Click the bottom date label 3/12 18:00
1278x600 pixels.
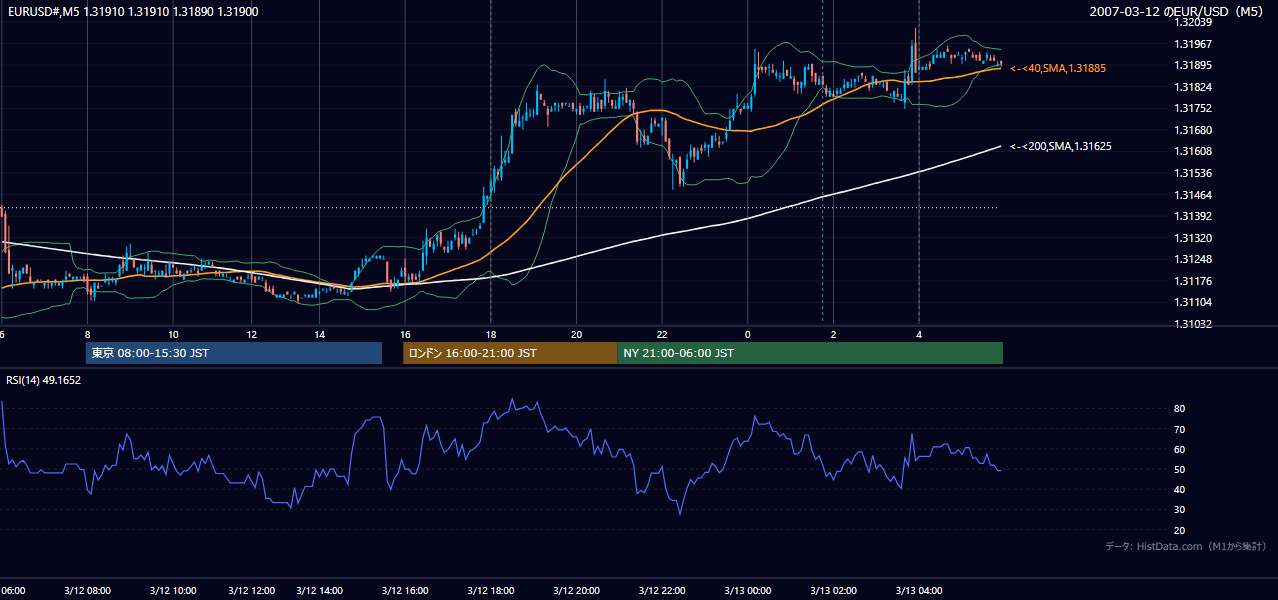click(491, 590)
